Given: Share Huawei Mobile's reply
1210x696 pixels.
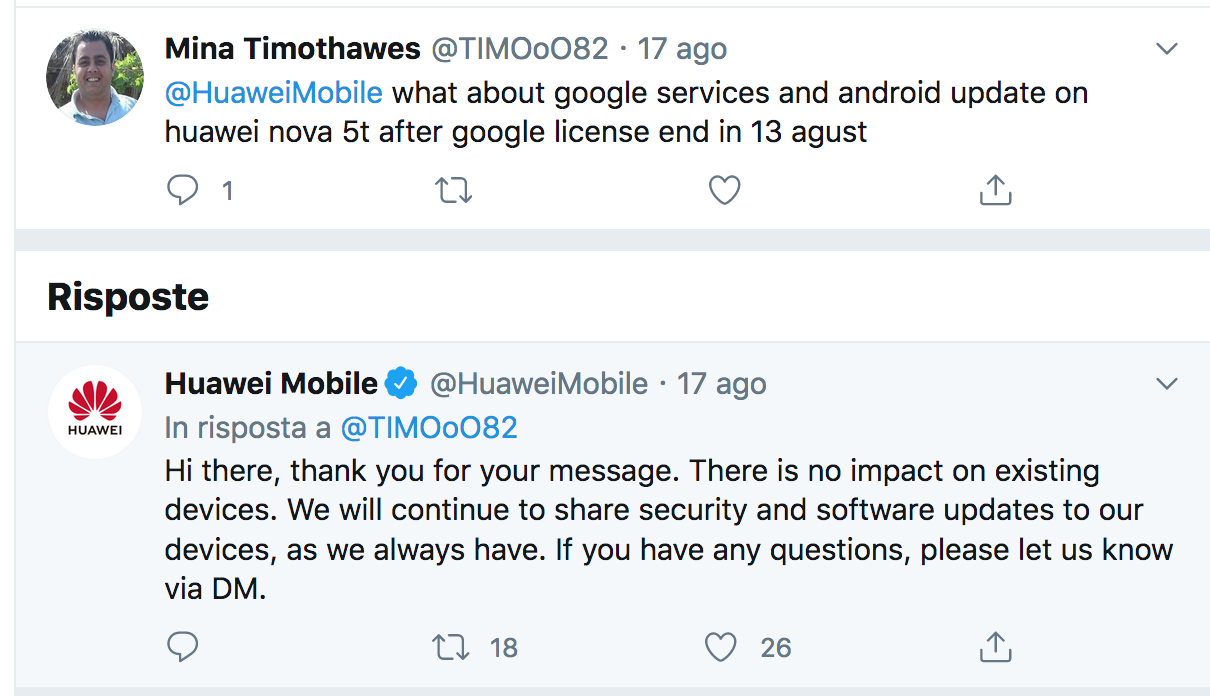Looking at the screenshot, I should click(995, 647).
